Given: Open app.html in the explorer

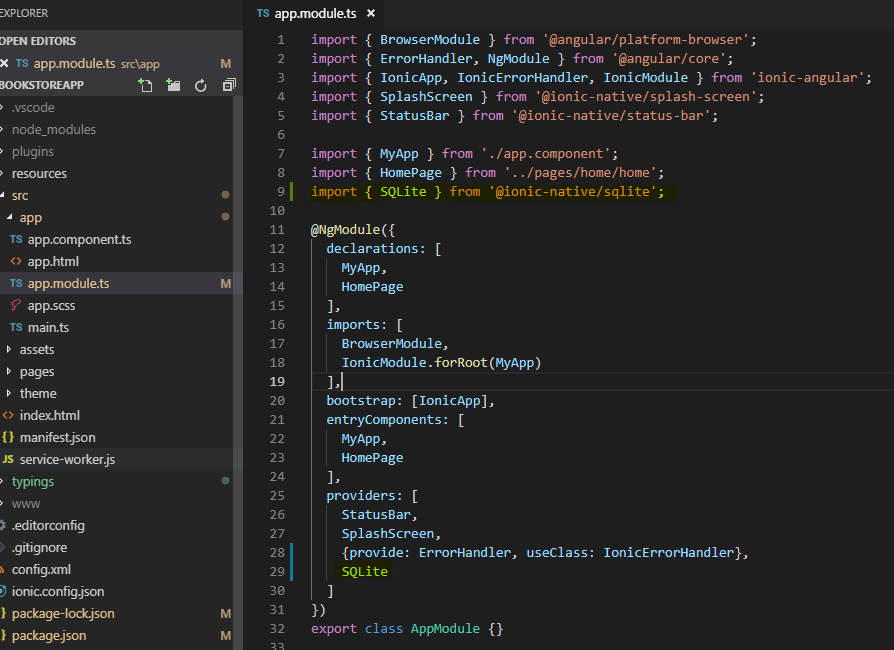Looking at the screenshot, I should tap(53, 261).
